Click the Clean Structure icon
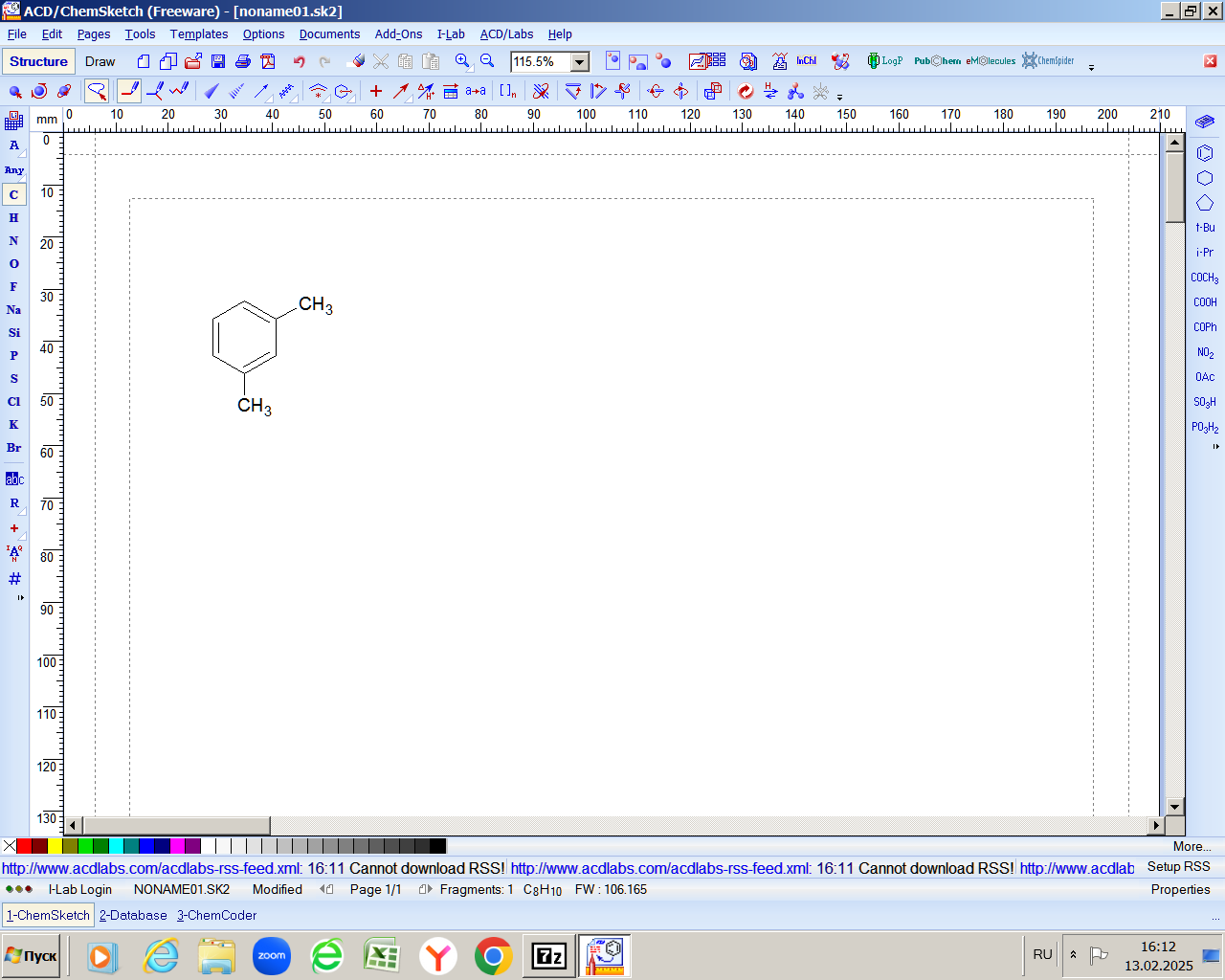Image resolution: width=1225 pixels, height=980 pixels. [746, 91]
